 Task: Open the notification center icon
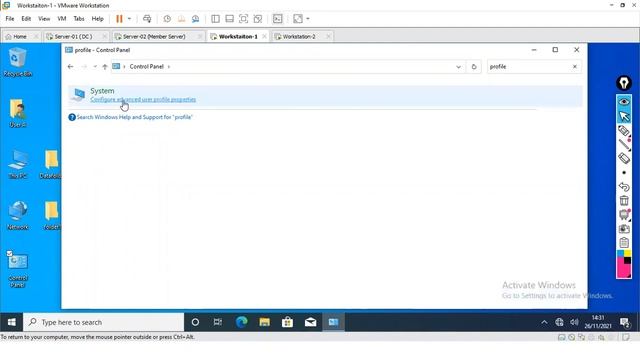624,322
